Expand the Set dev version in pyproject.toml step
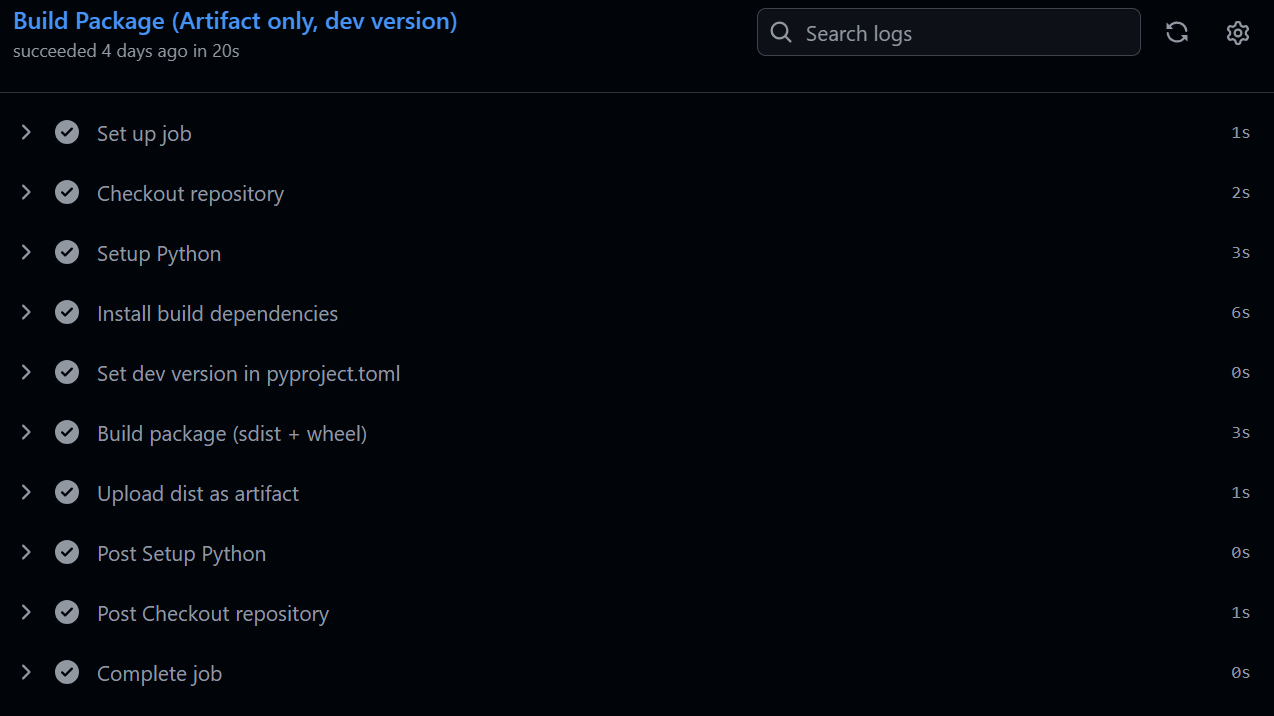The width and height of the screenshot is (1274, 716). click(26, 372)
